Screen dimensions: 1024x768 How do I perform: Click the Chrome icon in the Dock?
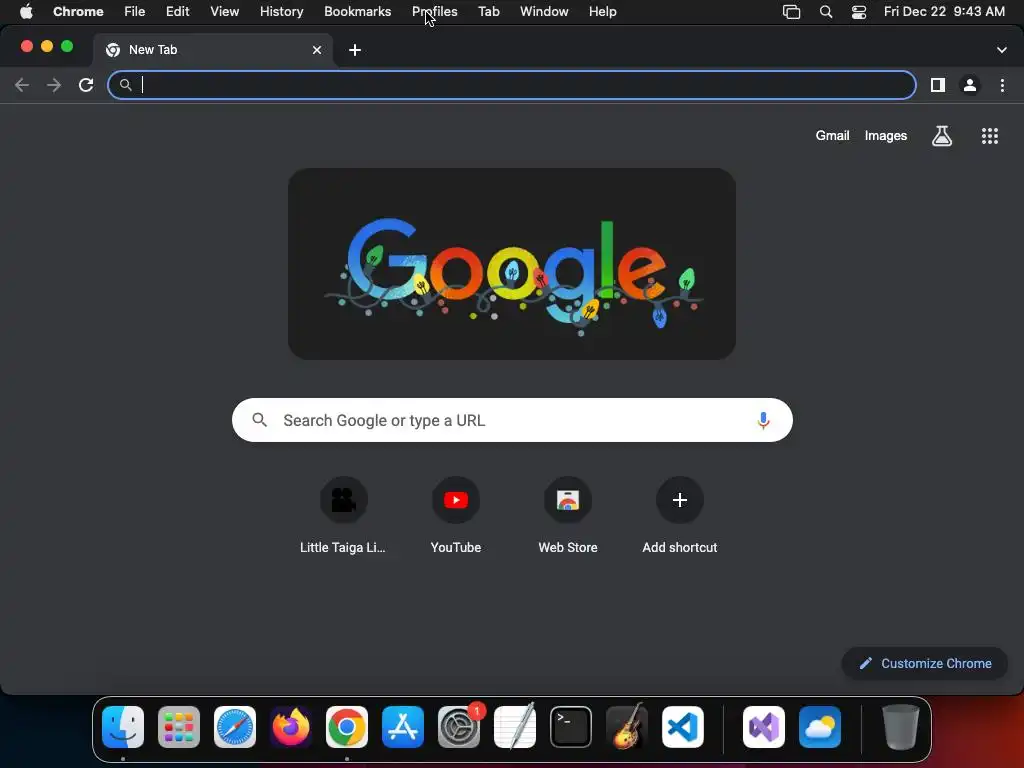coord(347,727)
